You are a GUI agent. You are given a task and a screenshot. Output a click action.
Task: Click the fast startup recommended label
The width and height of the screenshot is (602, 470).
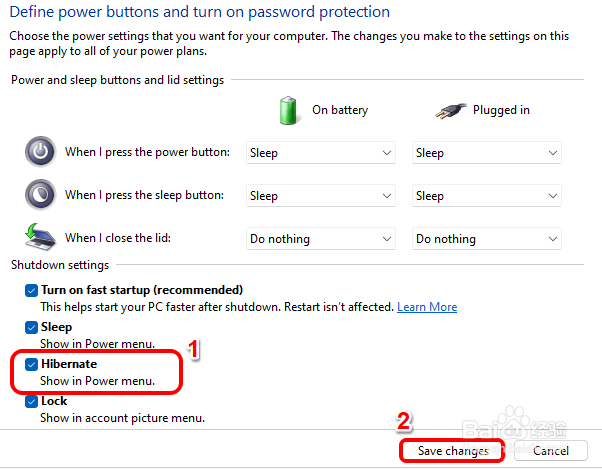141,290
